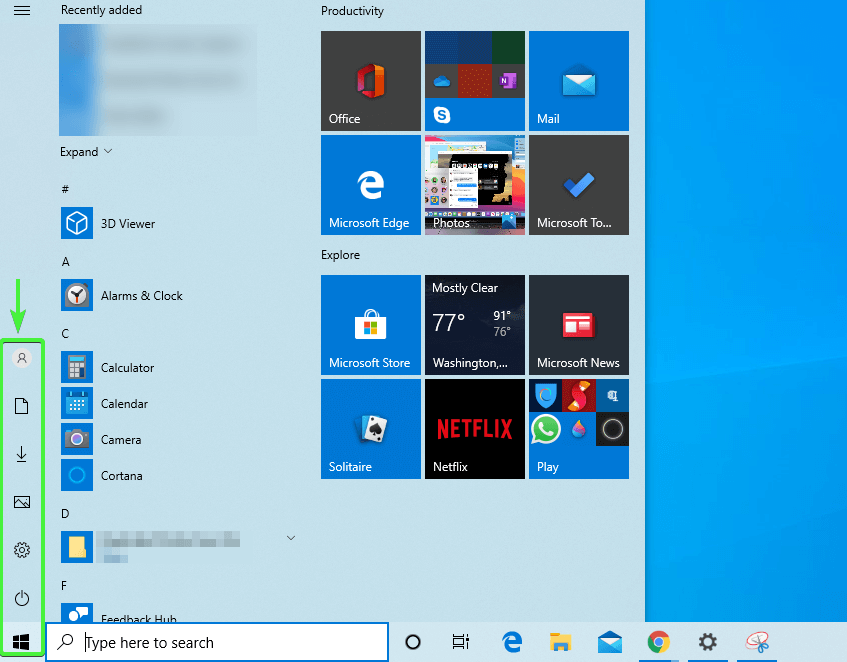Open Task View from the taskbar
This screenshot has height=662, width=847.
coord(459,643)
